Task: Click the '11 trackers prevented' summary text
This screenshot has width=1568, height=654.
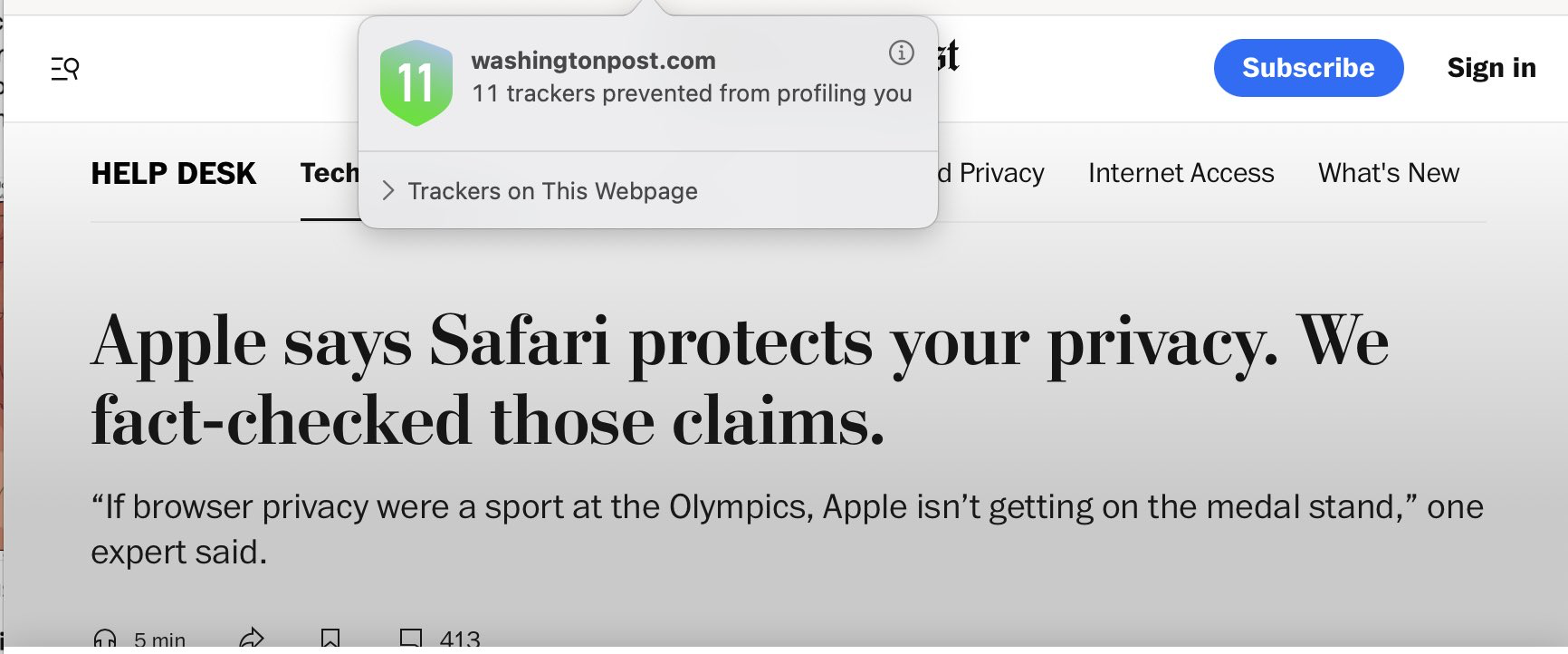Action: tap(692, 93)
